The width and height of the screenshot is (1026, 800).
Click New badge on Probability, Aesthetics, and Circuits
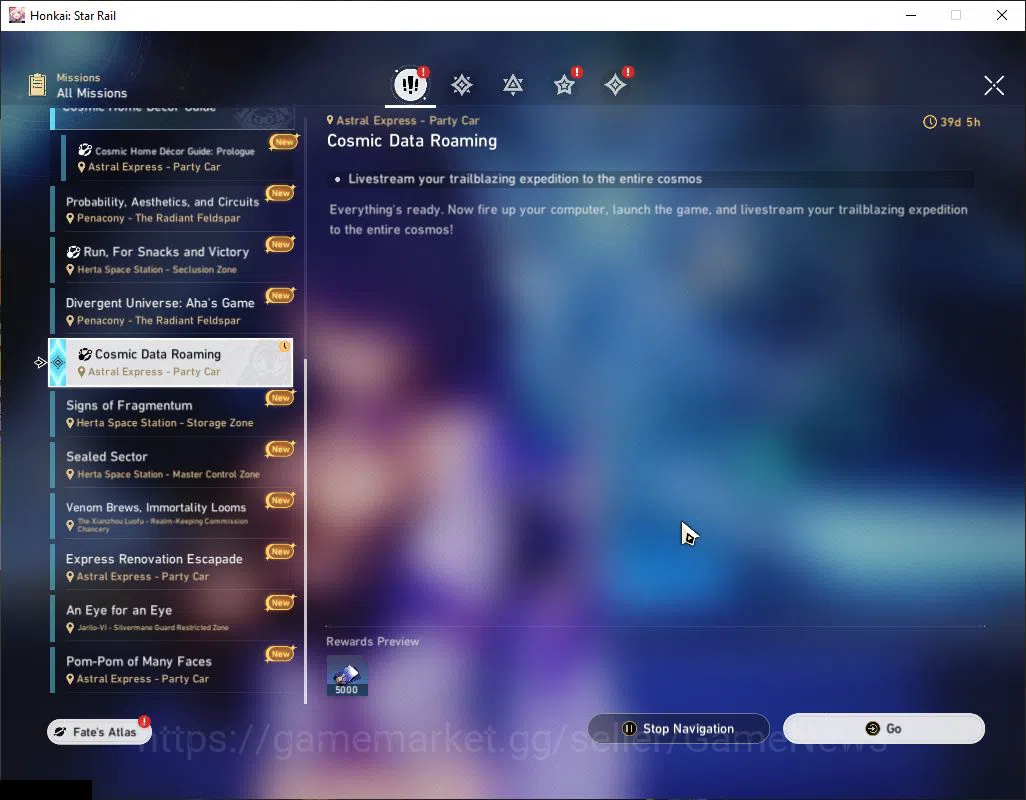(281, 193)
